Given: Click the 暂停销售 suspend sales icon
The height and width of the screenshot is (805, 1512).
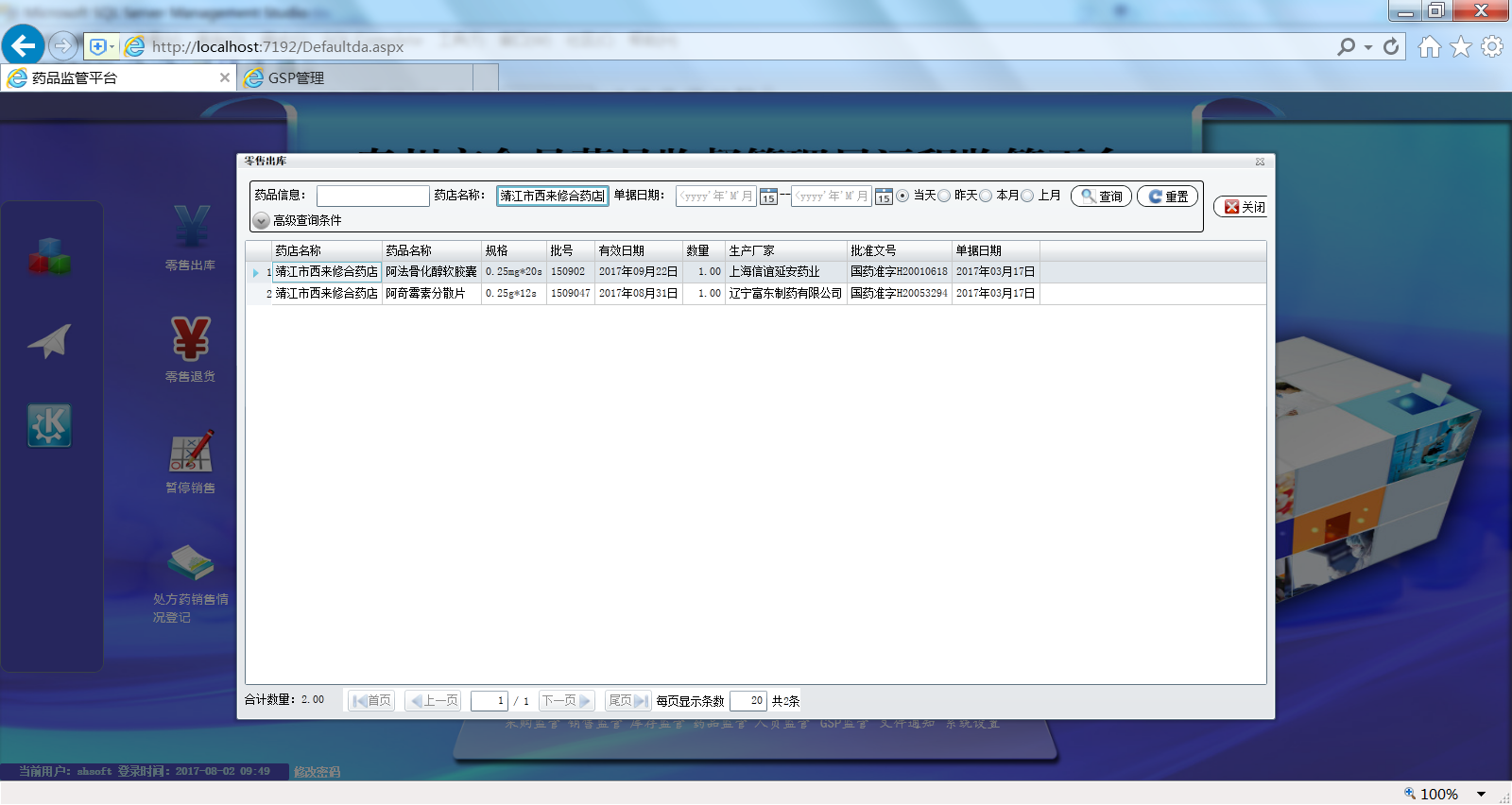Looking at the screenshot, I should [x=191, y=452].
